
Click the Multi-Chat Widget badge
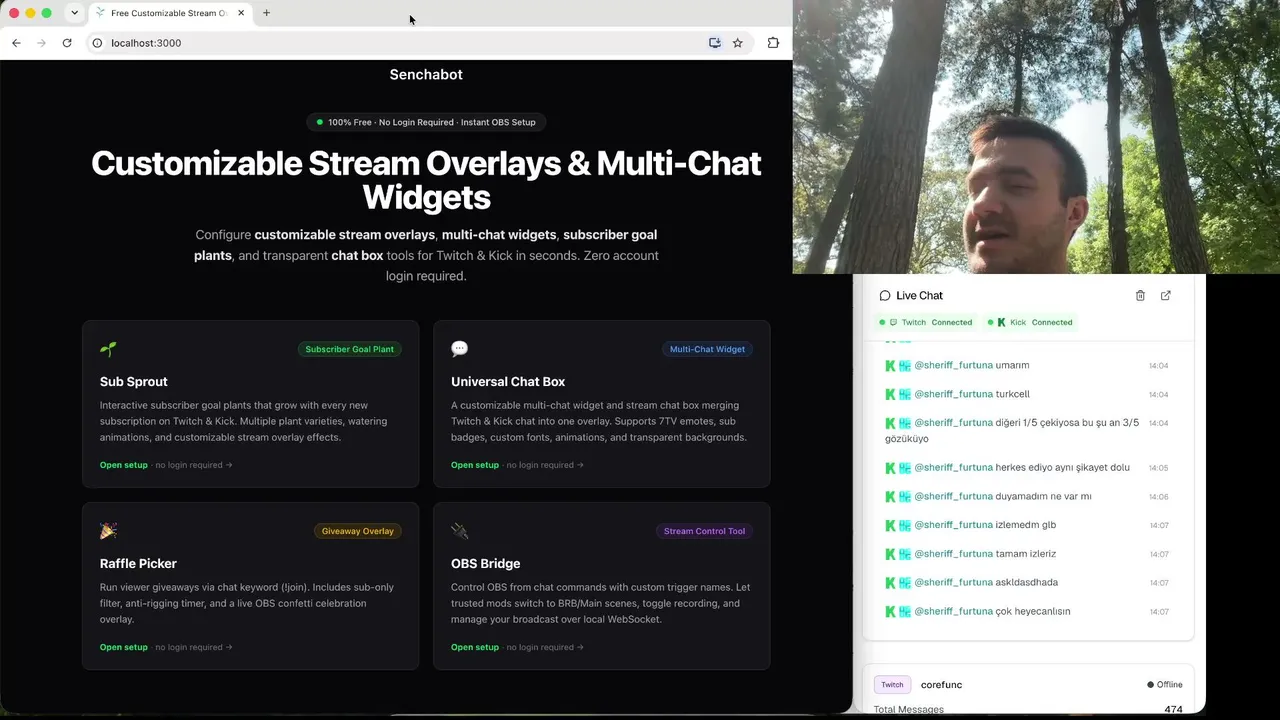(x=707, y=349)
